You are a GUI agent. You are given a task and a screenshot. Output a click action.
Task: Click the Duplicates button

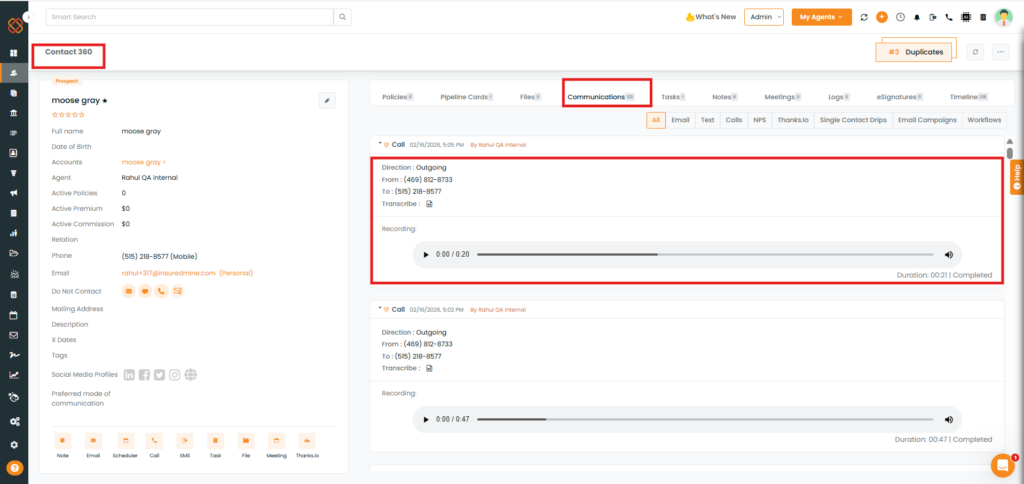(x=915, y=52)
